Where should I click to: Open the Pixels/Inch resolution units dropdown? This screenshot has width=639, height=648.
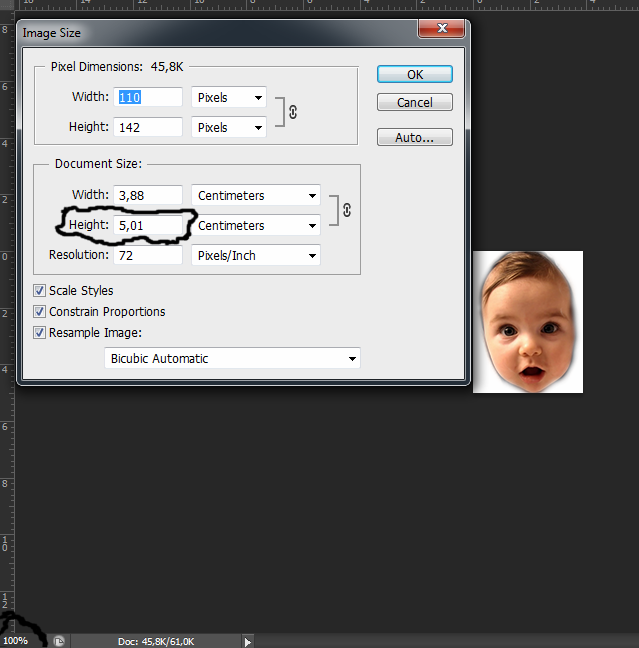click(256, 256)
